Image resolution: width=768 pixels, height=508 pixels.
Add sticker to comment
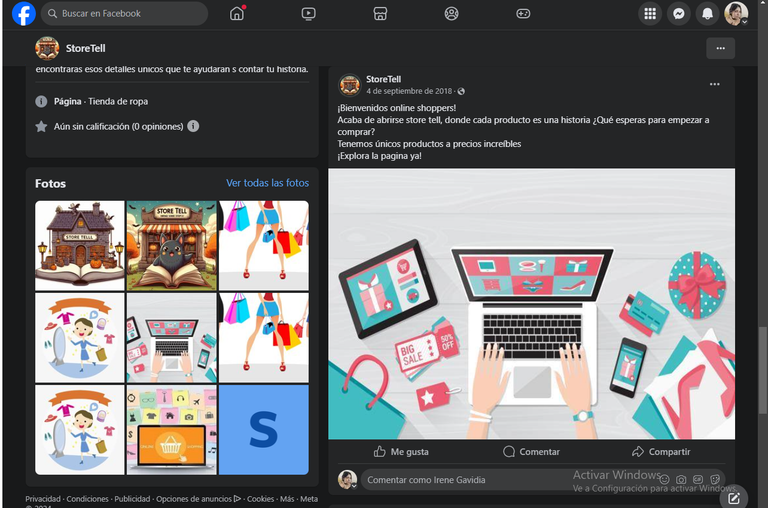[x=715, y=480]
